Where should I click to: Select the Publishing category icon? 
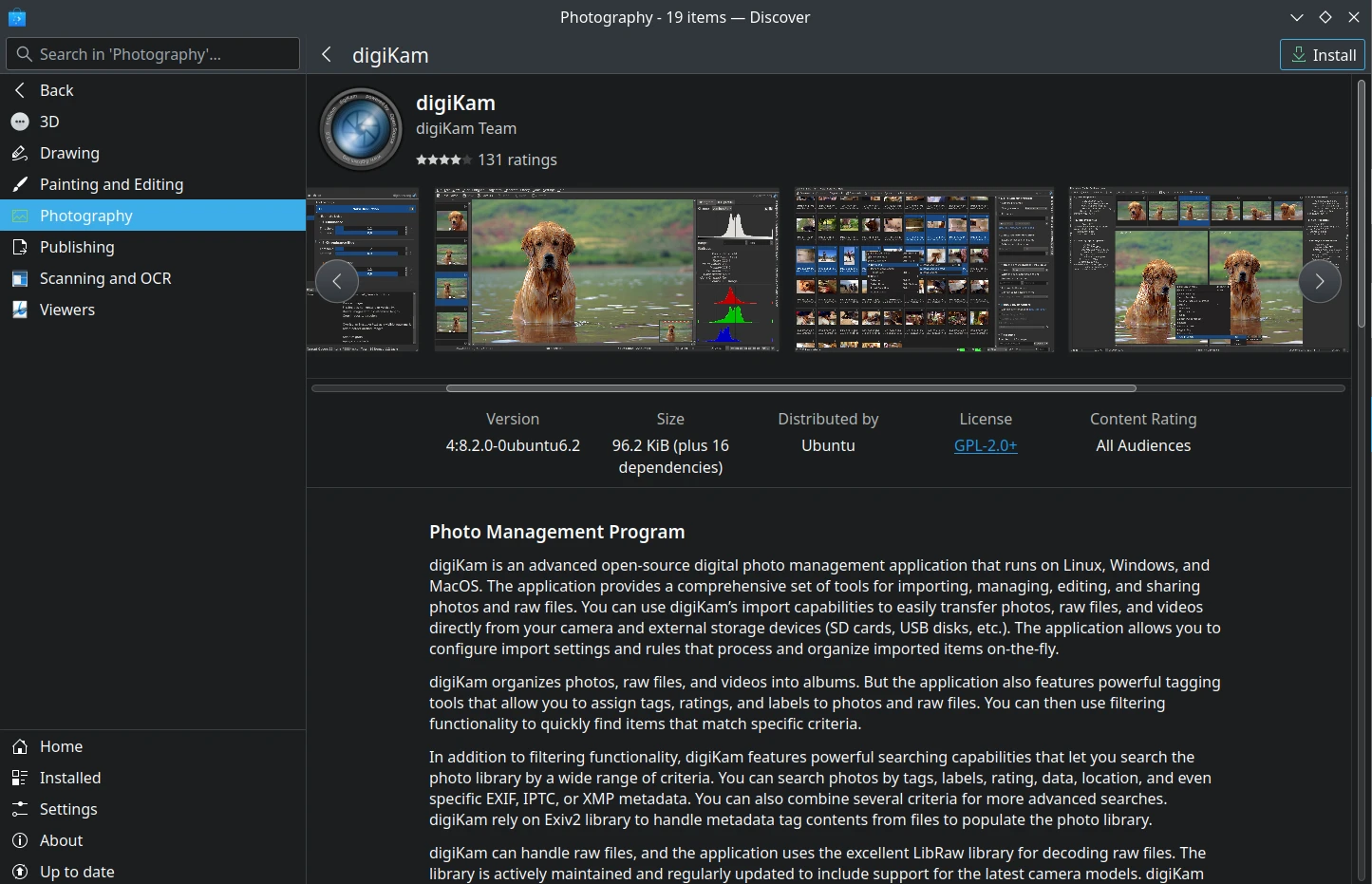[20, 247]
